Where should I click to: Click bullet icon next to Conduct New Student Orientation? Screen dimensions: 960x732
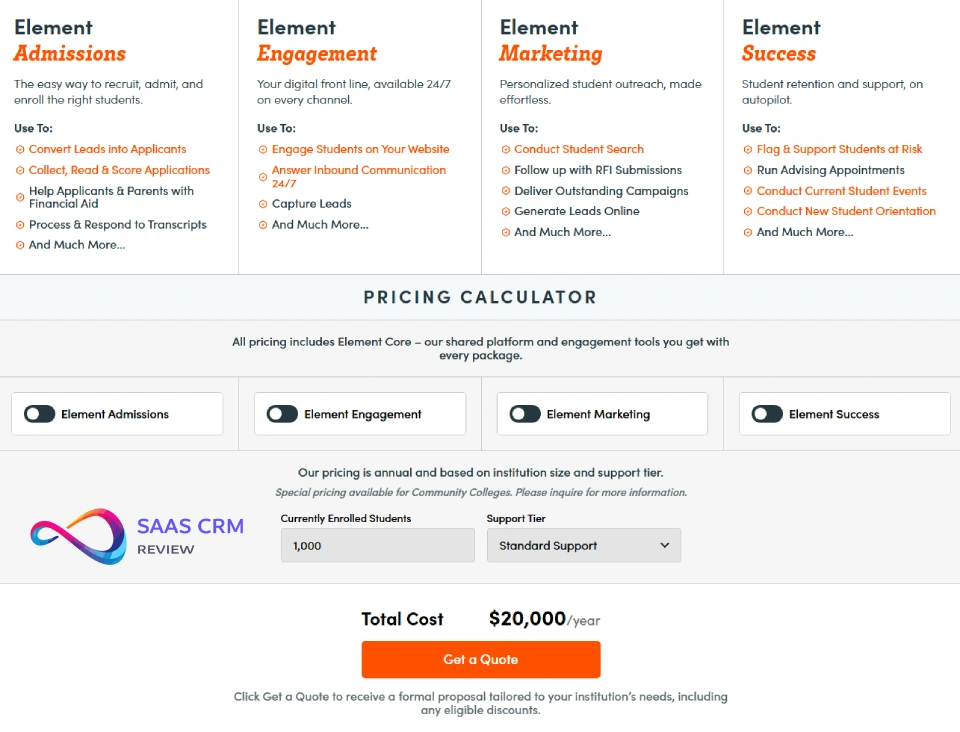coord(748,212)
